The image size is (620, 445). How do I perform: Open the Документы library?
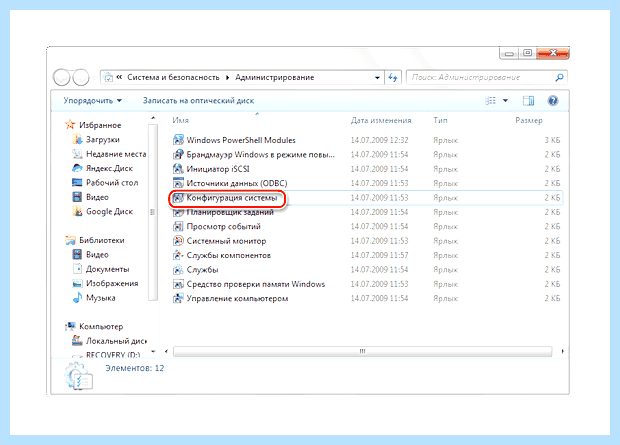(x=108, y=269)
